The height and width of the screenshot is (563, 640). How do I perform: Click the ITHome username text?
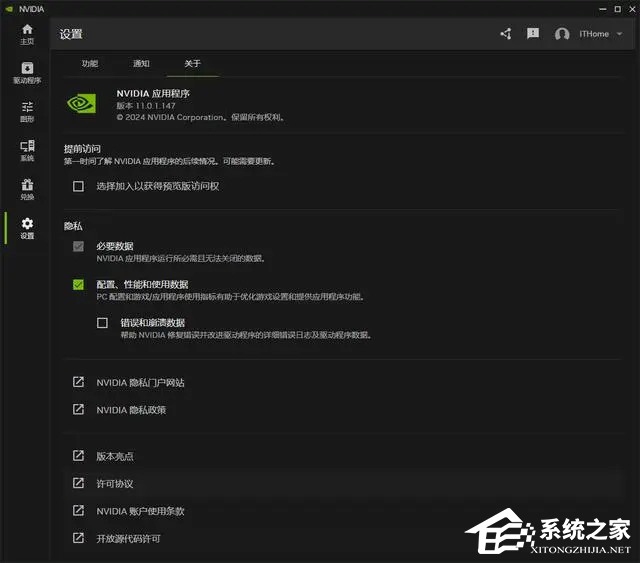click(x=594, y=34)
